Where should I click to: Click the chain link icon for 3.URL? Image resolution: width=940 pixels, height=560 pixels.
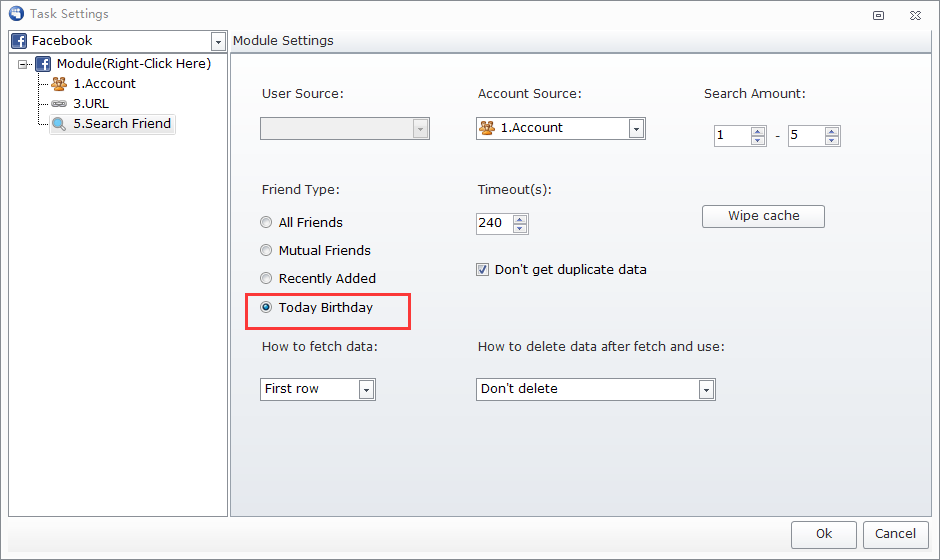(x=59, y=104)
